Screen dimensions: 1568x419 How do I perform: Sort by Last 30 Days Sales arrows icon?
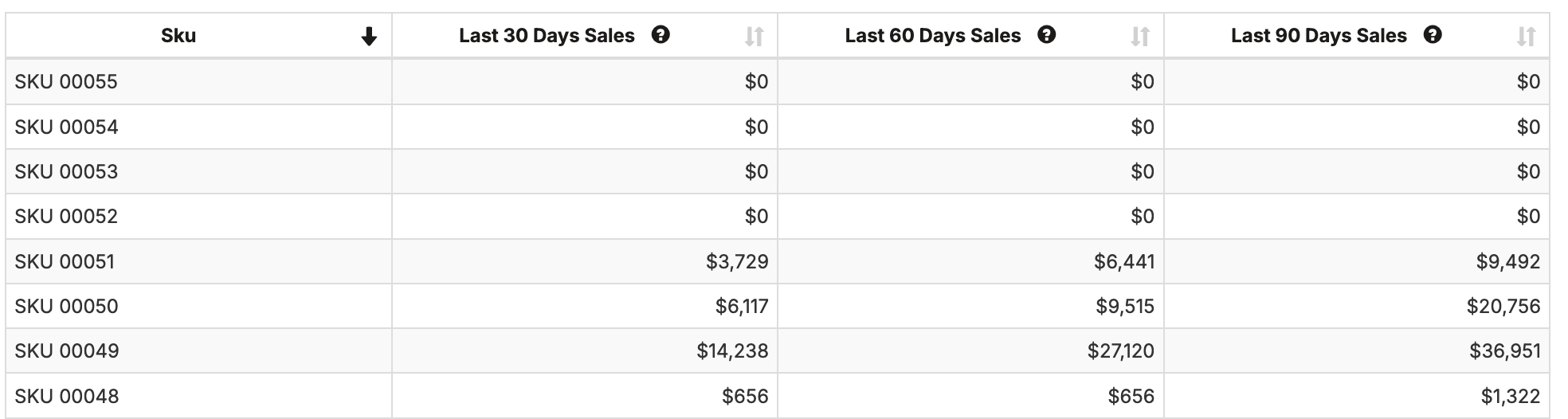(754, 37)
